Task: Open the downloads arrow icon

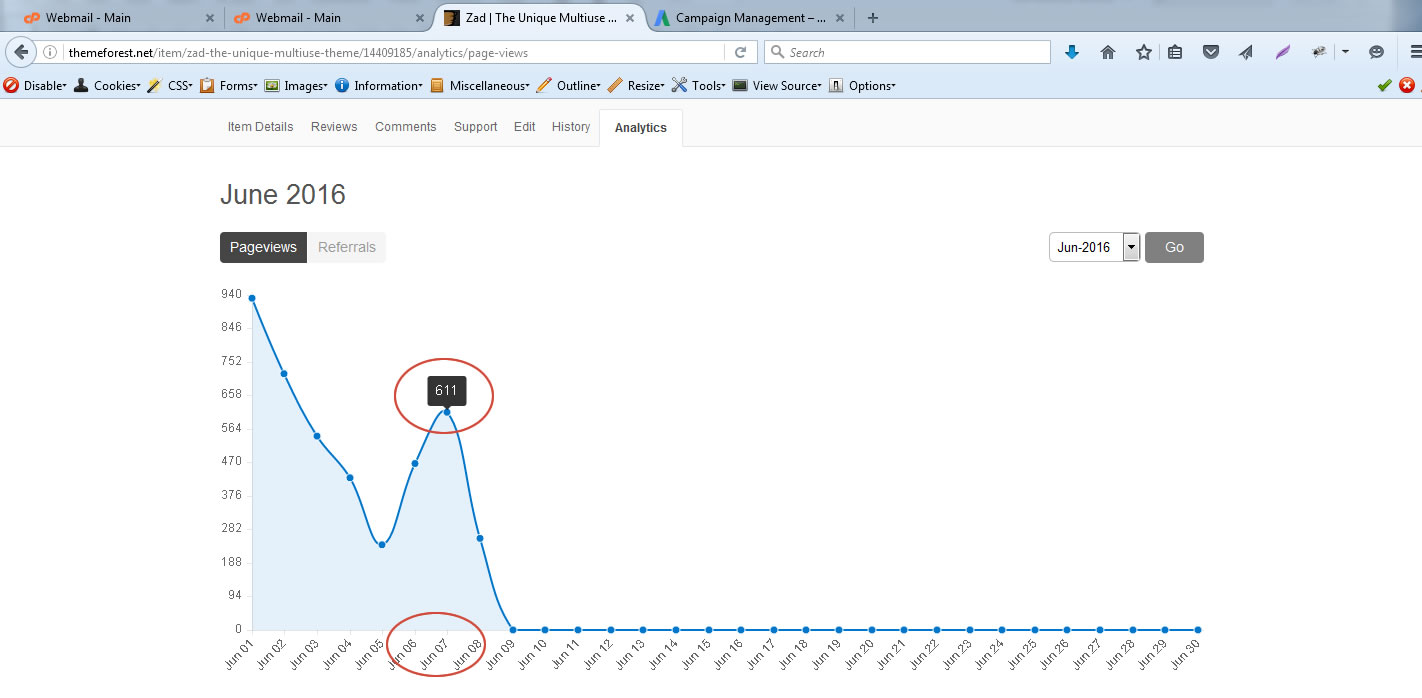Action: pos(1072,53)
